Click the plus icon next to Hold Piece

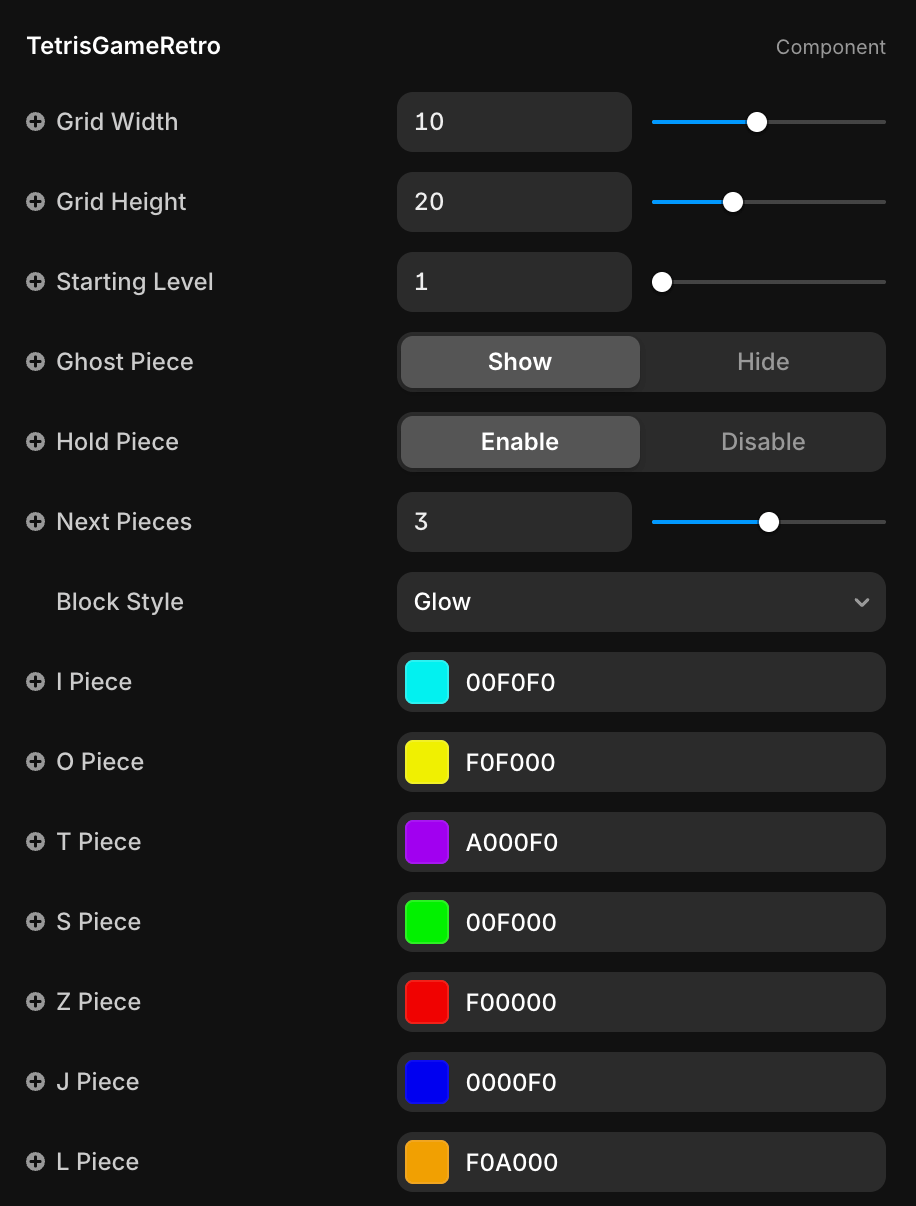pyautogui.click(x=36, y=442)
